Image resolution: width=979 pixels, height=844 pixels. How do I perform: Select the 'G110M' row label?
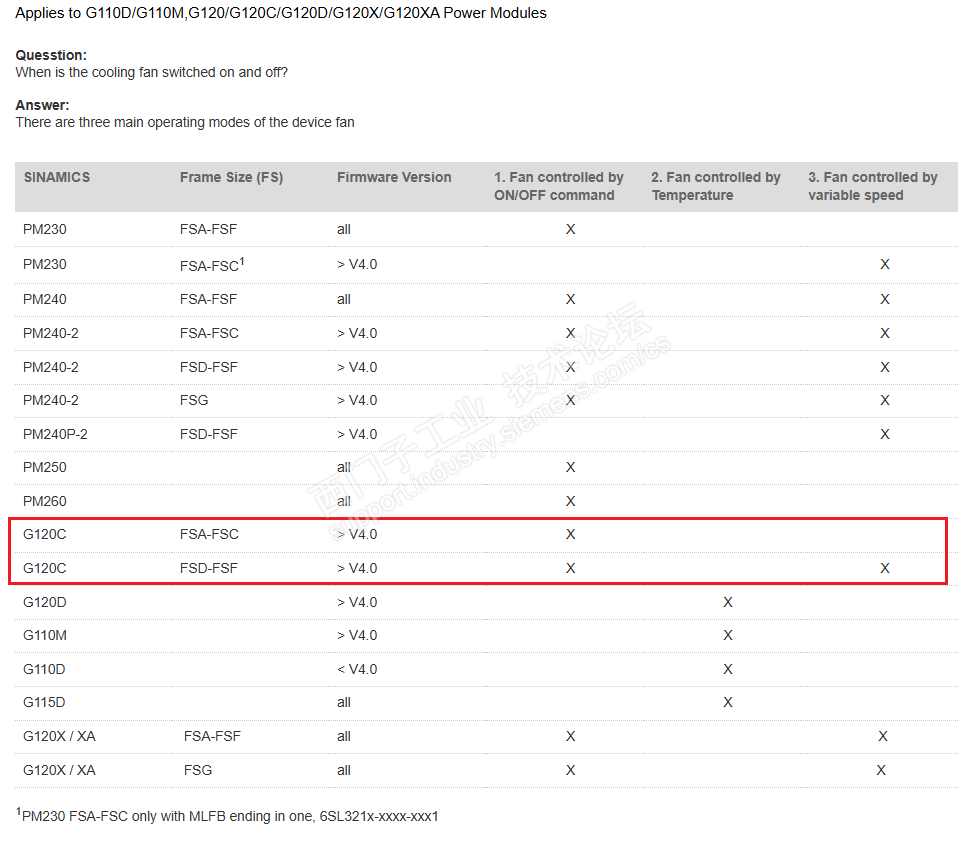click(45, 635)
